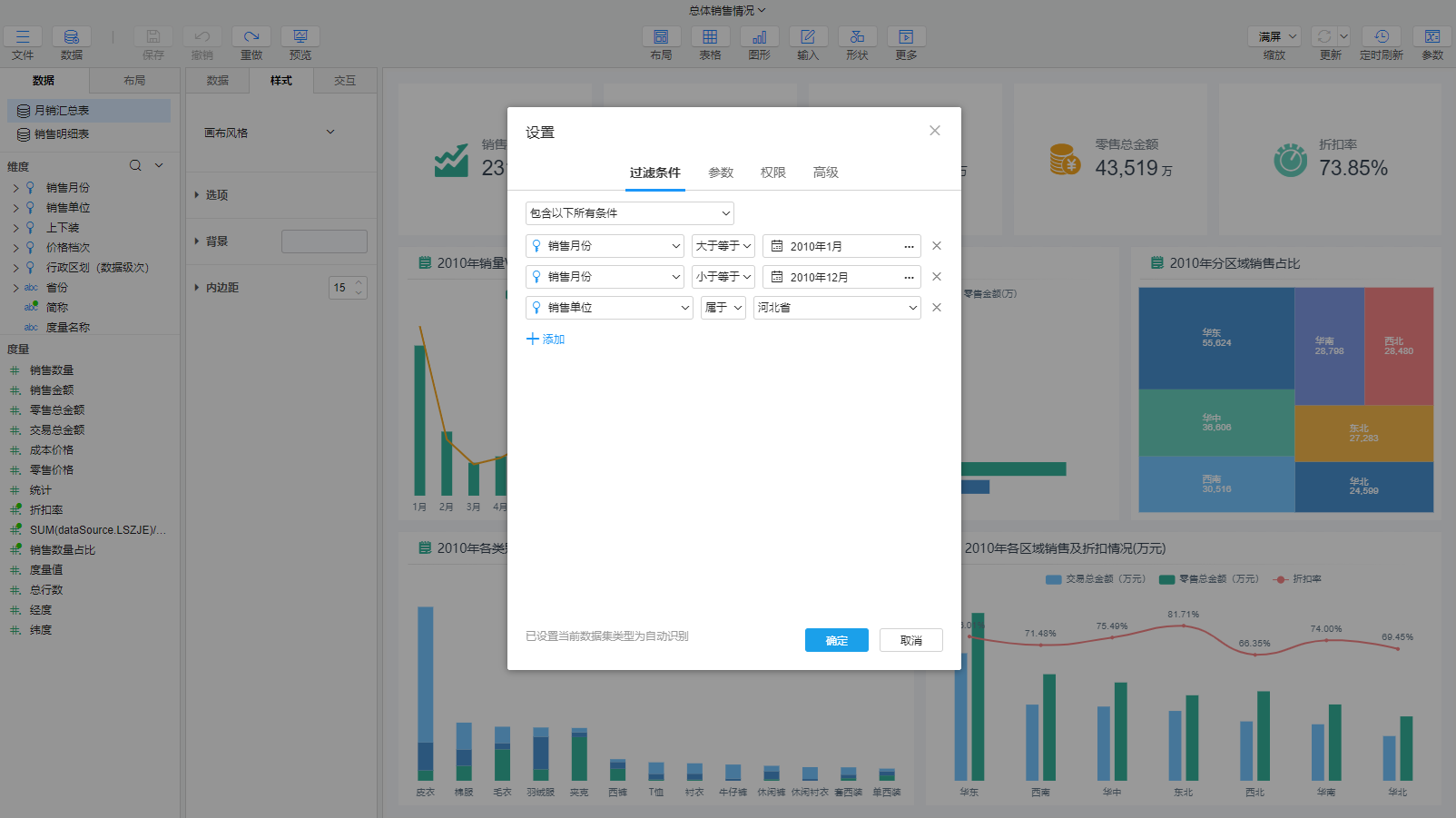
Task: Click the 文件 menu icon in toolbar
Action: pos(23,37)
